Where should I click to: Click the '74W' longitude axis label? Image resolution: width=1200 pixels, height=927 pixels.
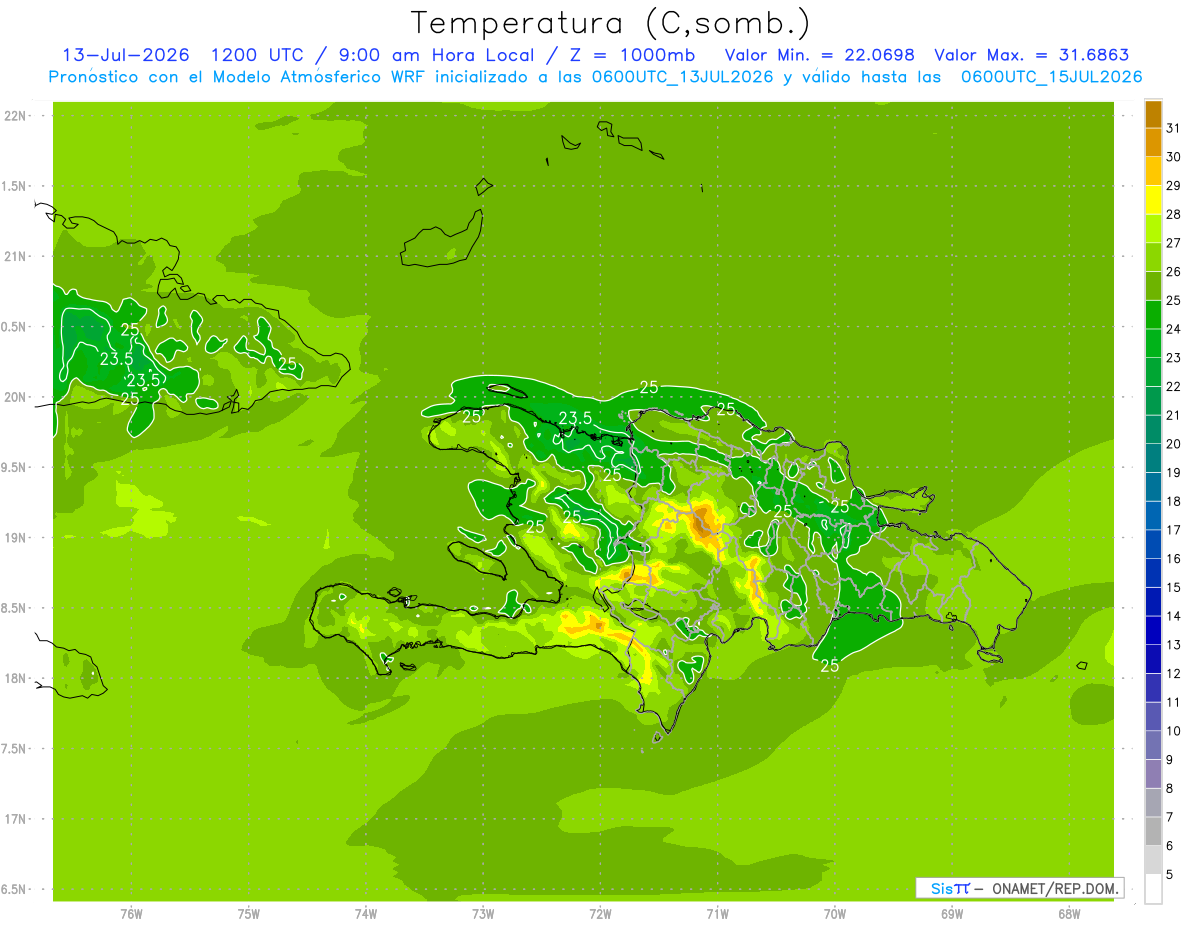366,914
